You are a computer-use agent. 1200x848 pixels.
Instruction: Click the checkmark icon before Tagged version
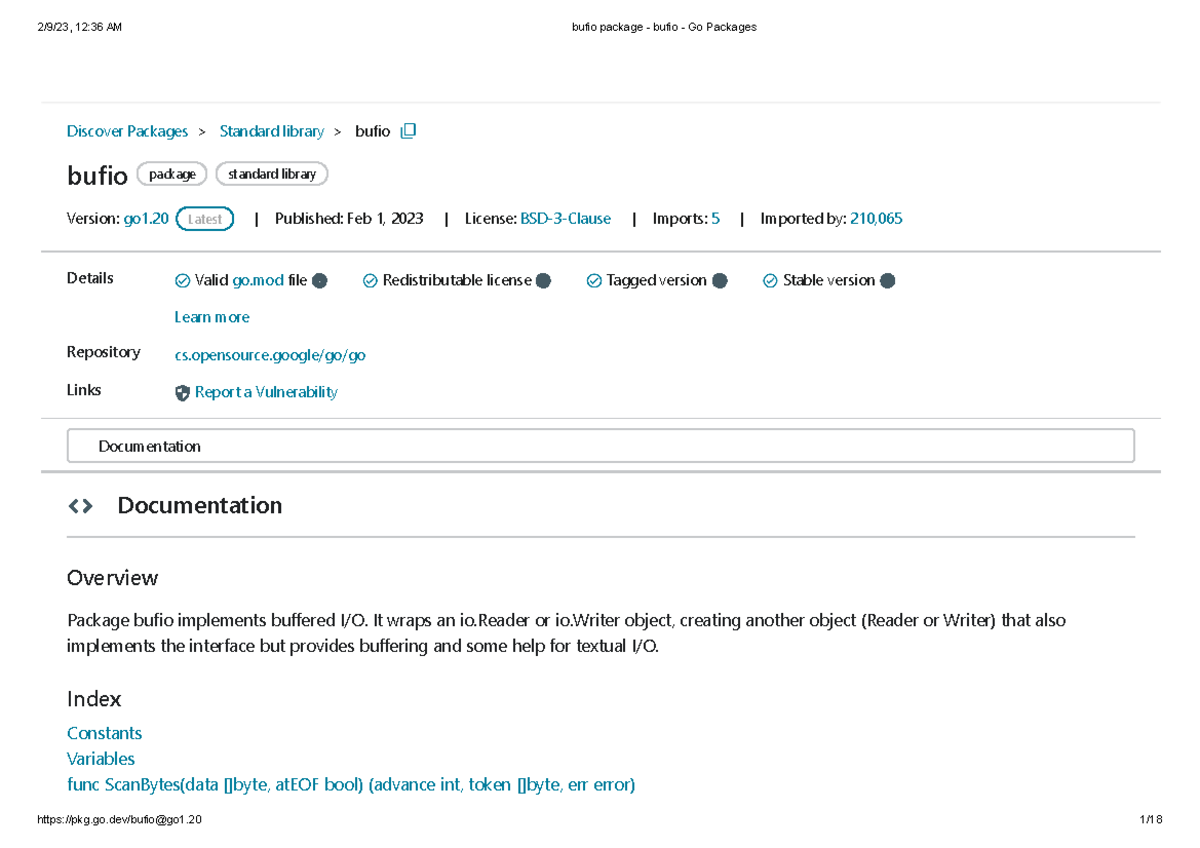594,280
